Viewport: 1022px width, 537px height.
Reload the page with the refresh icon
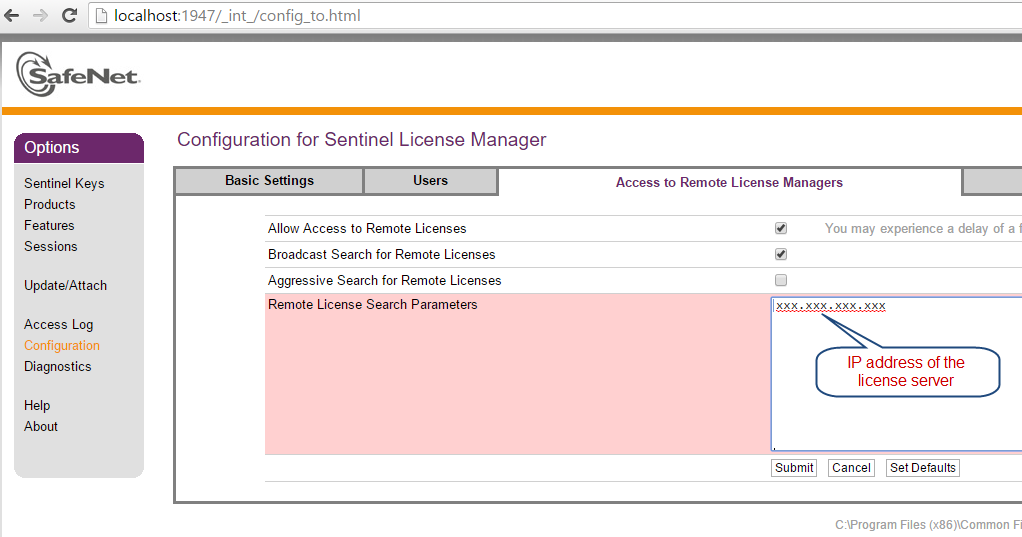pyautogui.click(x=69, y=16)
